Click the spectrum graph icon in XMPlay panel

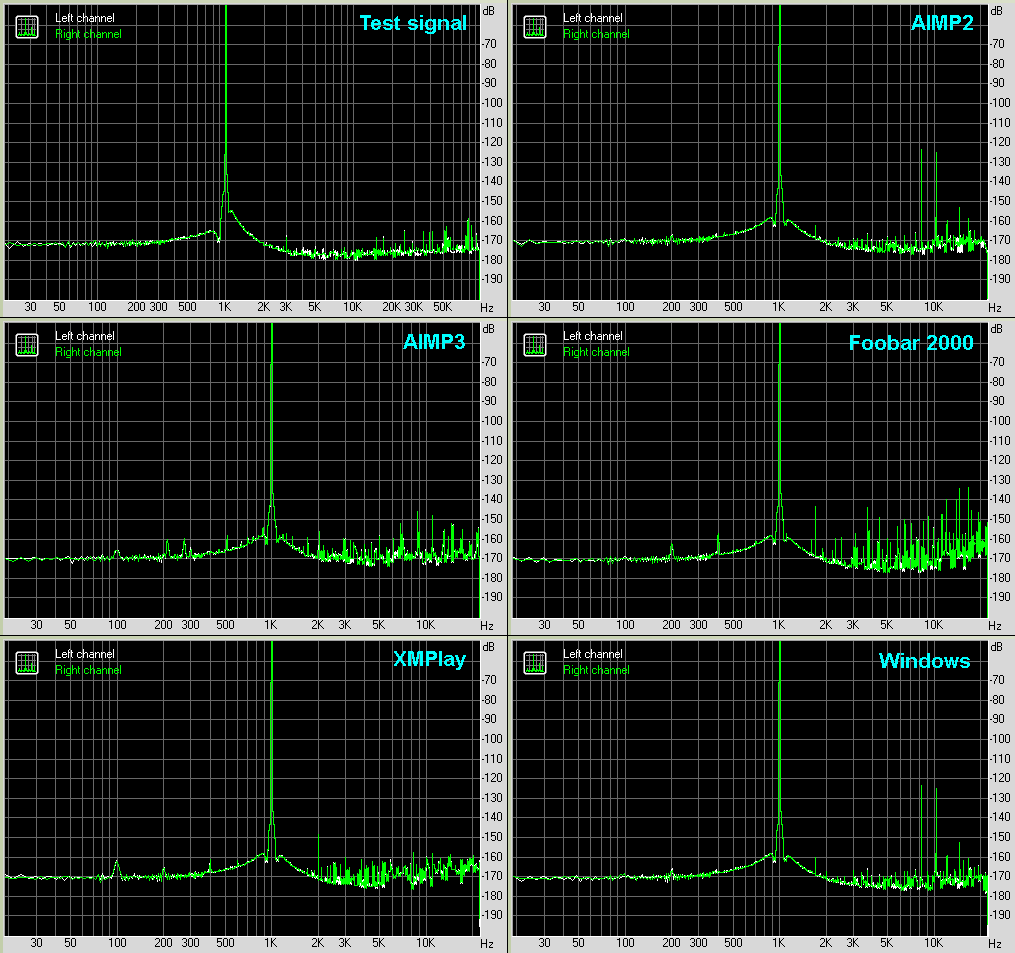(x=27, y=662)
